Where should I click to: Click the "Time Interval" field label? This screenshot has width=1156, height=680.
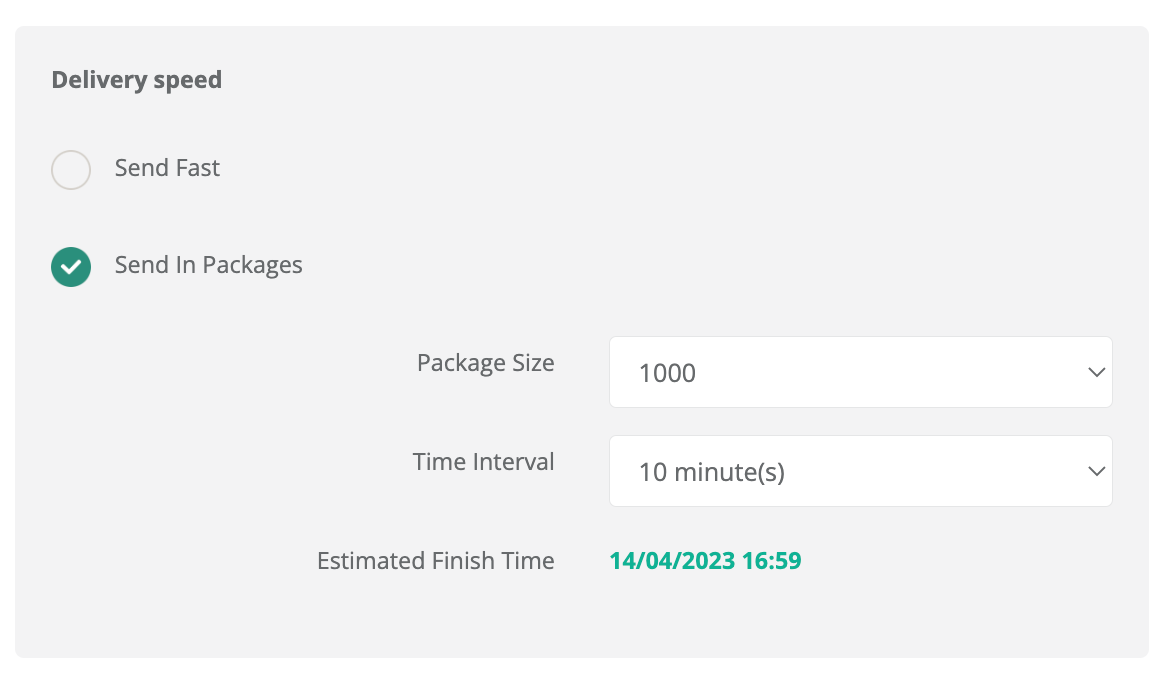click(x=483, y=462)
